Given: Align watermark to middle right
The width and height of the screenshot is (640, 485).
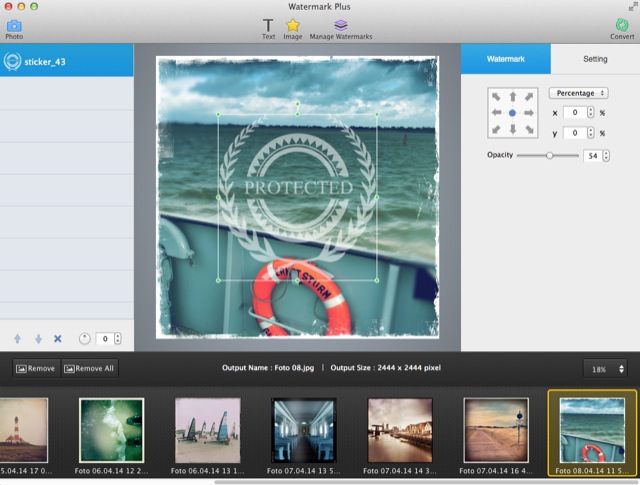Looking at the screenshot, I should pyautogui.click(x=529, y=113).
